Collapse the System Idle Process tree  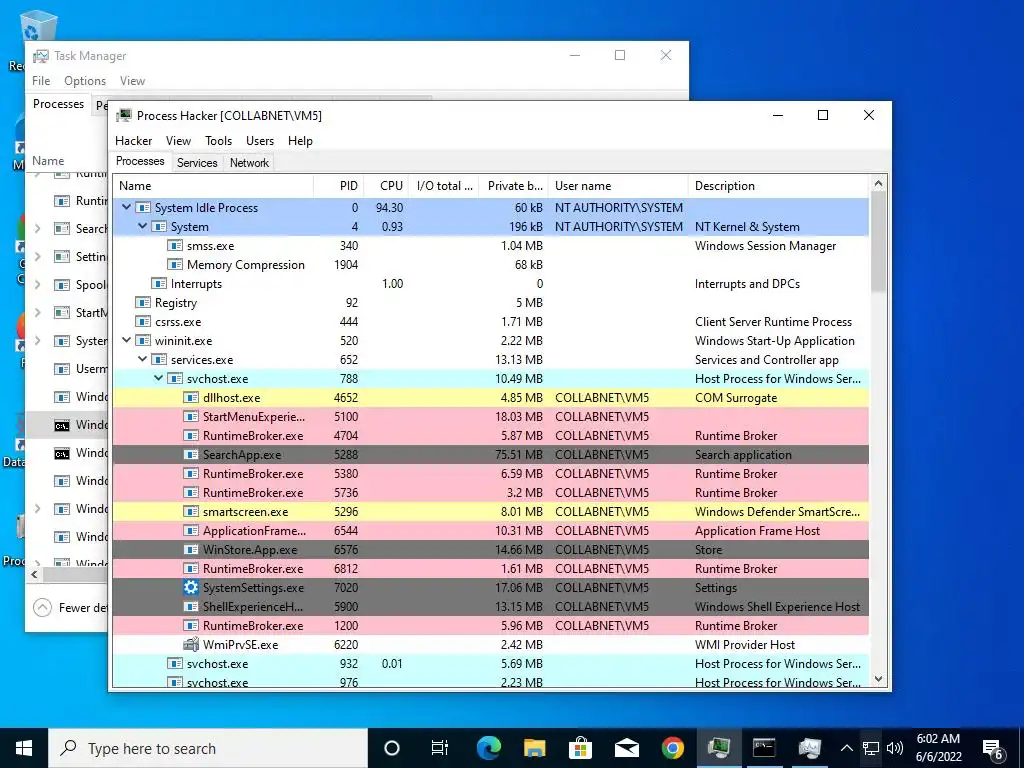tap(127, 208)
